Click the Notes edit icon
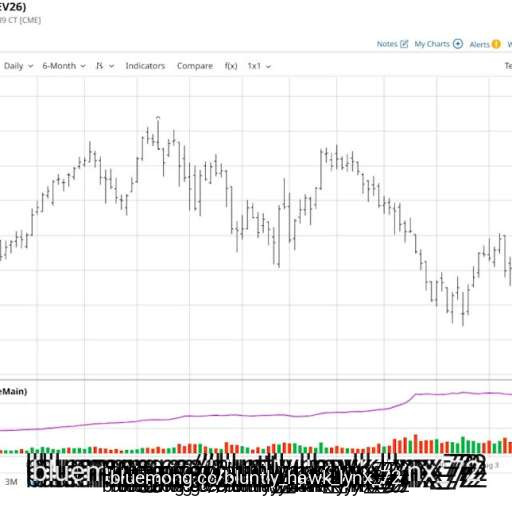This screenshot has width=512, height=512. click(404, 44)
